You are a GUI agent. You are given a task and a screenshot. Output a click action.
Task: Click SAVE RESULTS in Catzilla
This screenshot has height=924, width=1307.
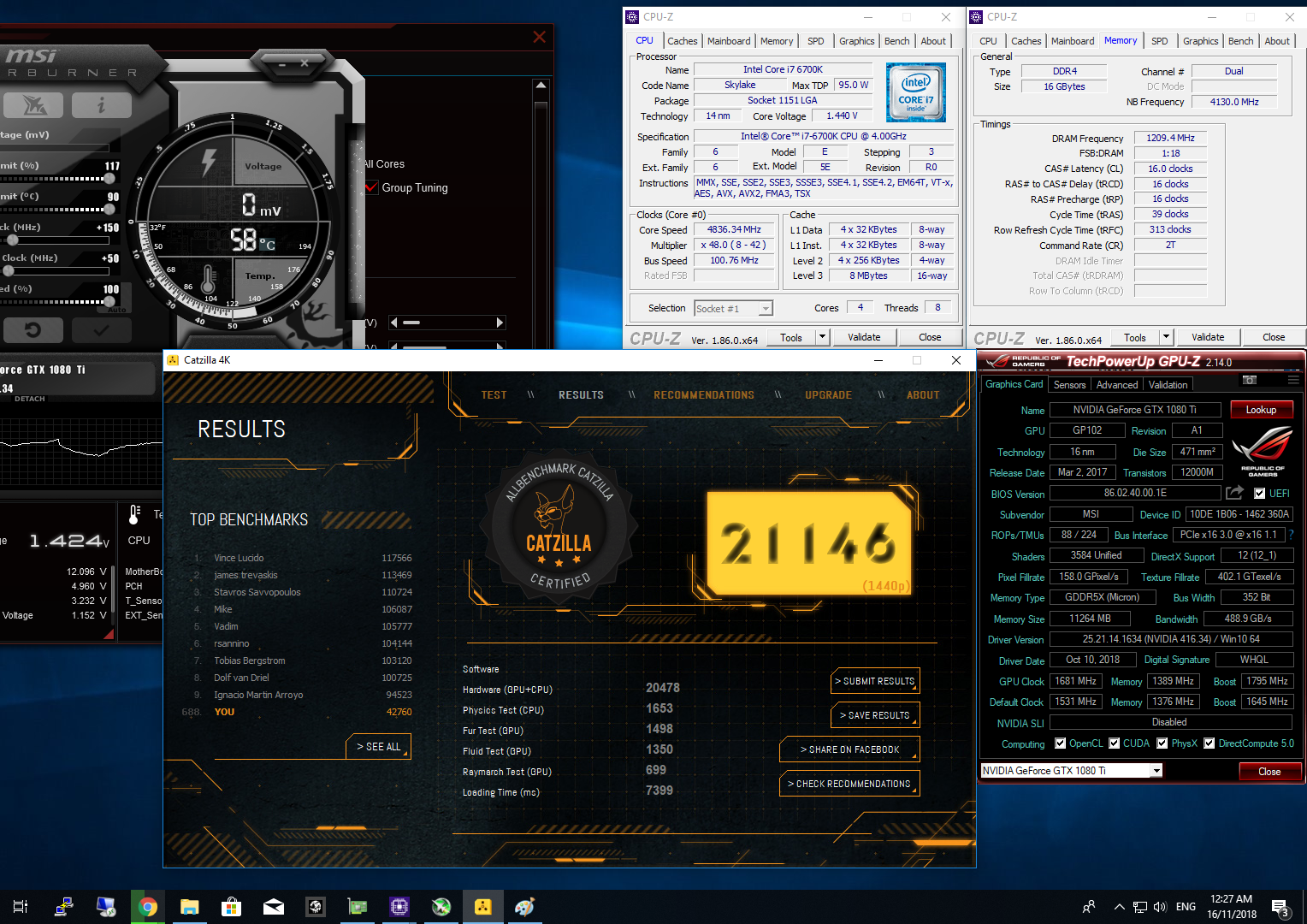(x=875, y=715)
